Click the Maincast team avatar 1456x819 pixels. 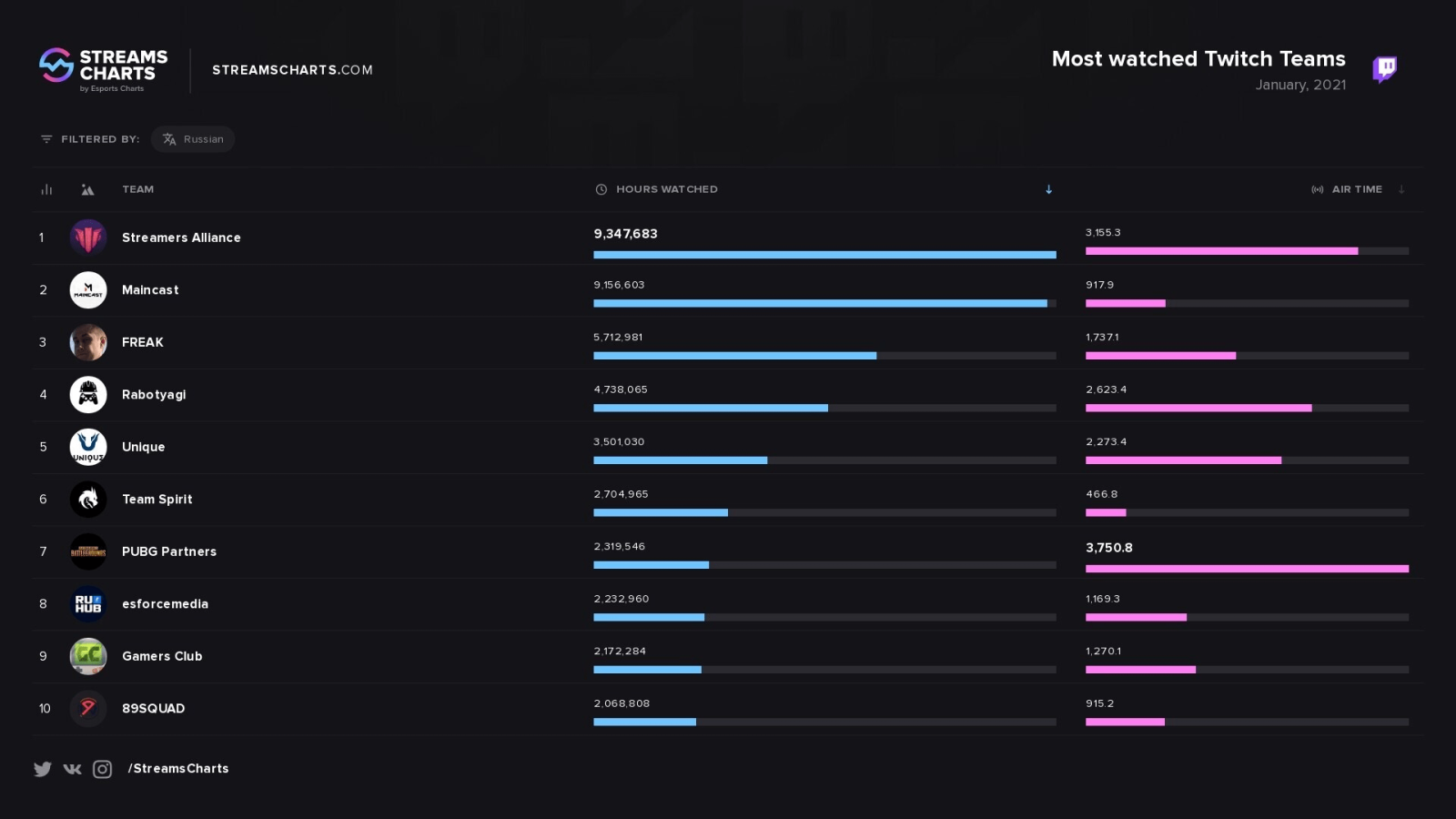coord(88,290)
